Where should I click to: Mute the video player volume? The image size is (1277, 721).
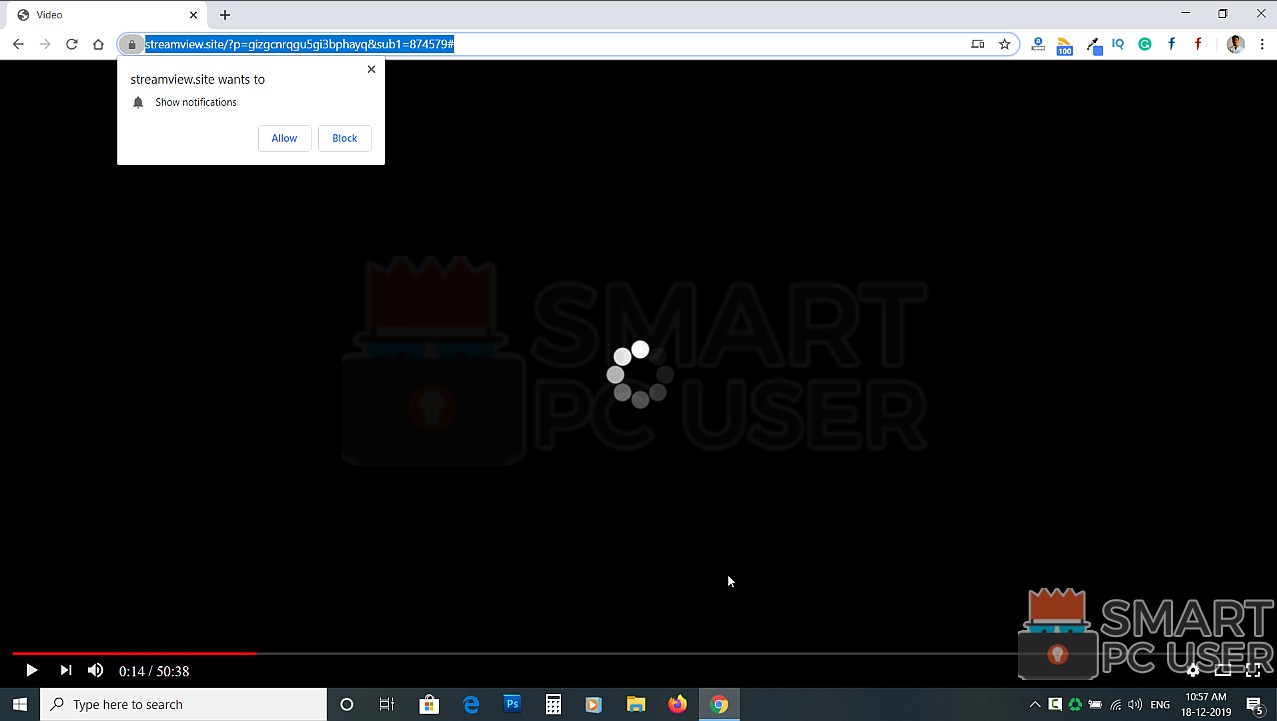click(x=95, y=670)
